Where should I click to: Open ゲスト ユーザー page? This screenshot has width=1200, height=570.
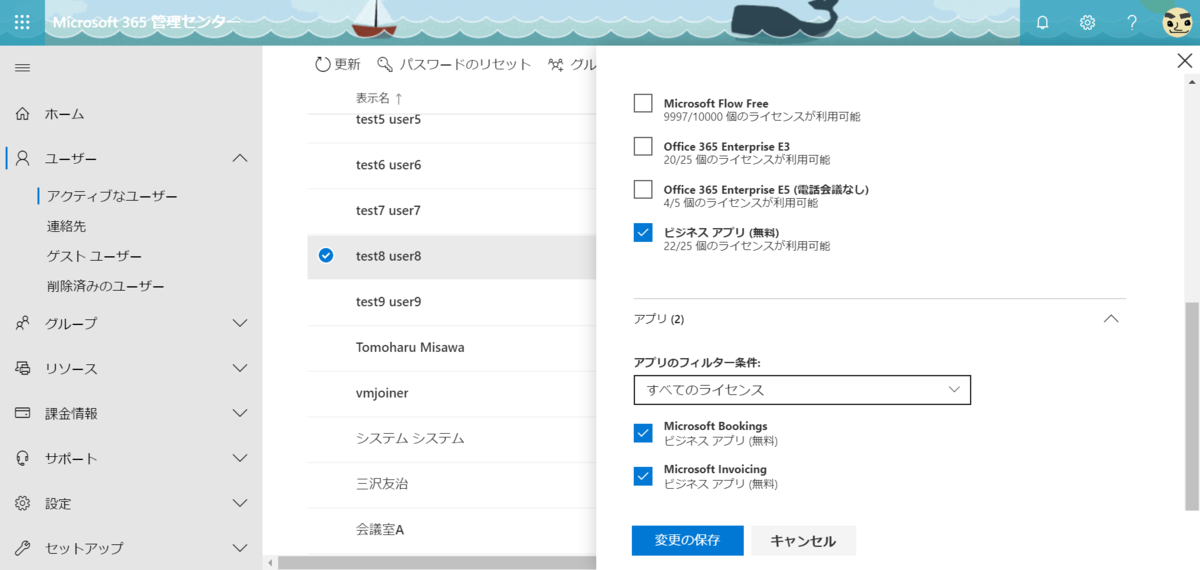point(94,256)
